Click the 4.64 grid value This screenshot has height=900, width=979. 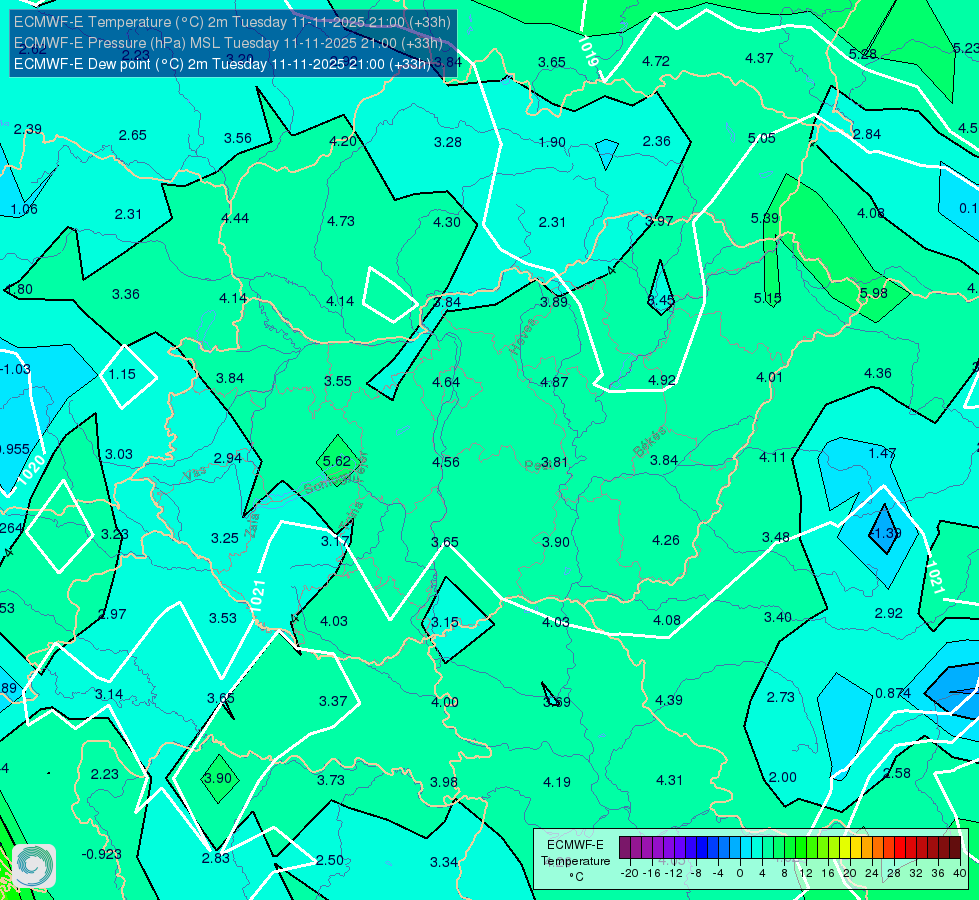[x=446, y=382]
